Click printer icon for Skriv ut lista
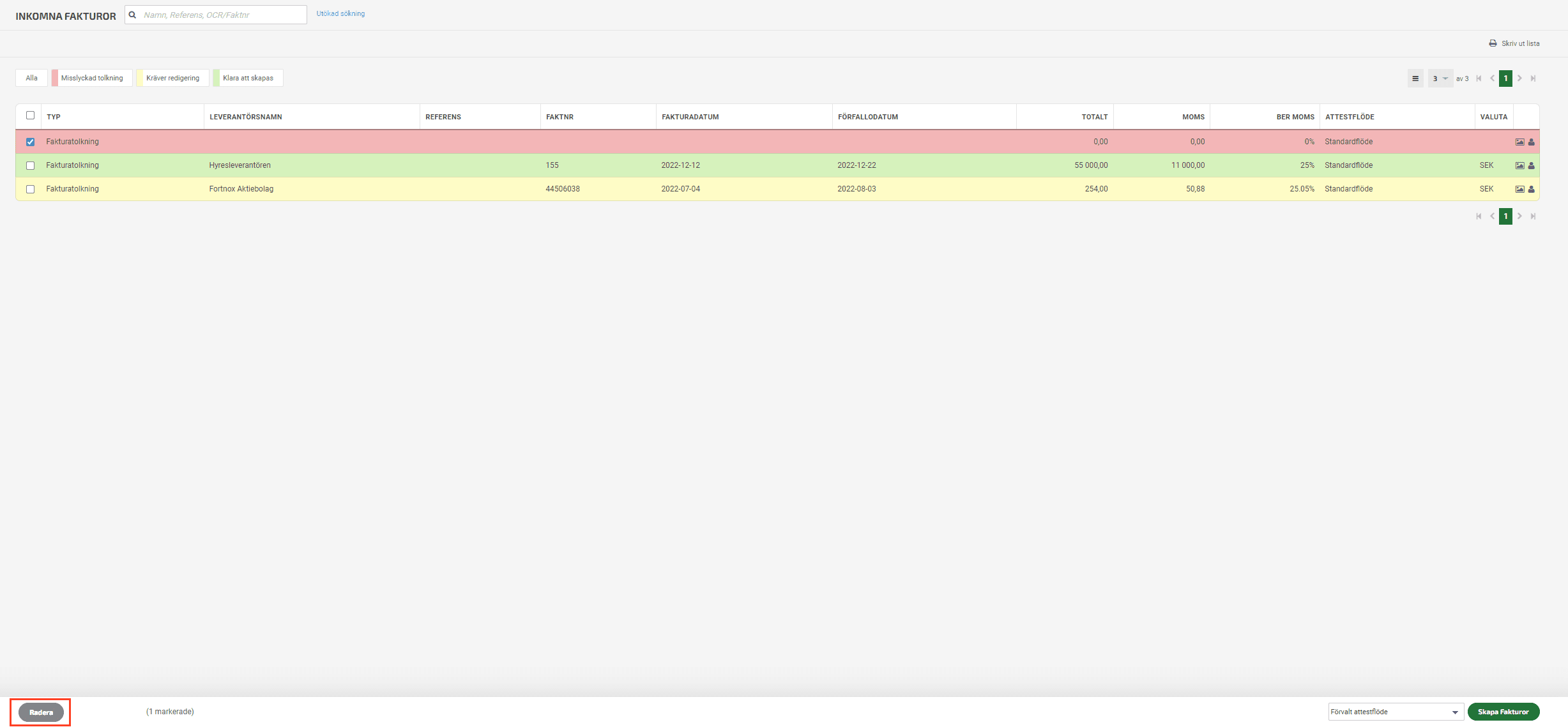 (x=1493, y=43)
